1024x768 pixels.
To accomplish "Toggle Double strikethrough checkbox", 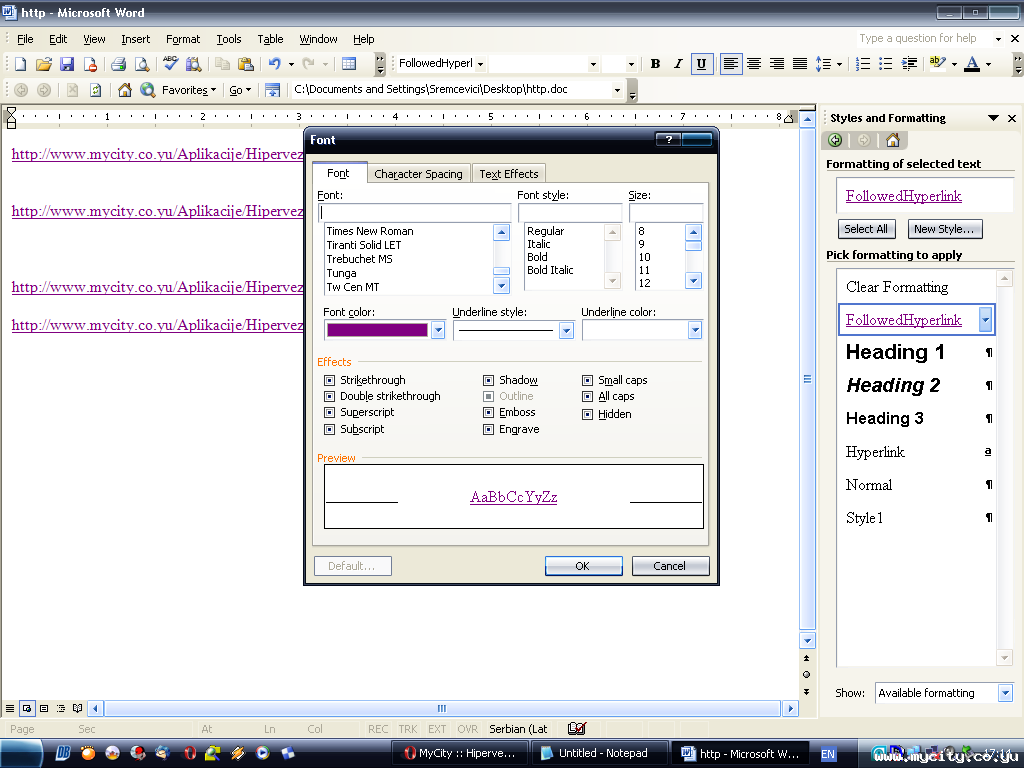I will (x=330, y=396).
